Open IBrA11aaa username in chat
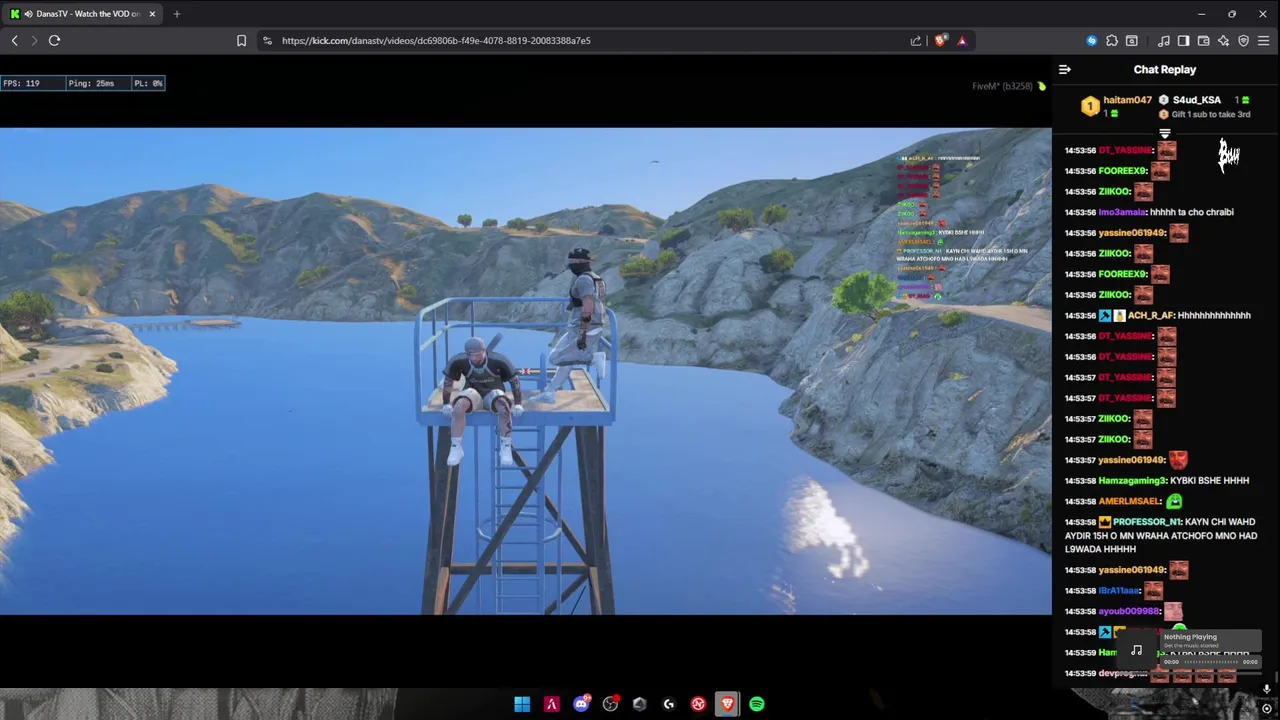 [x=1119, y=591]
